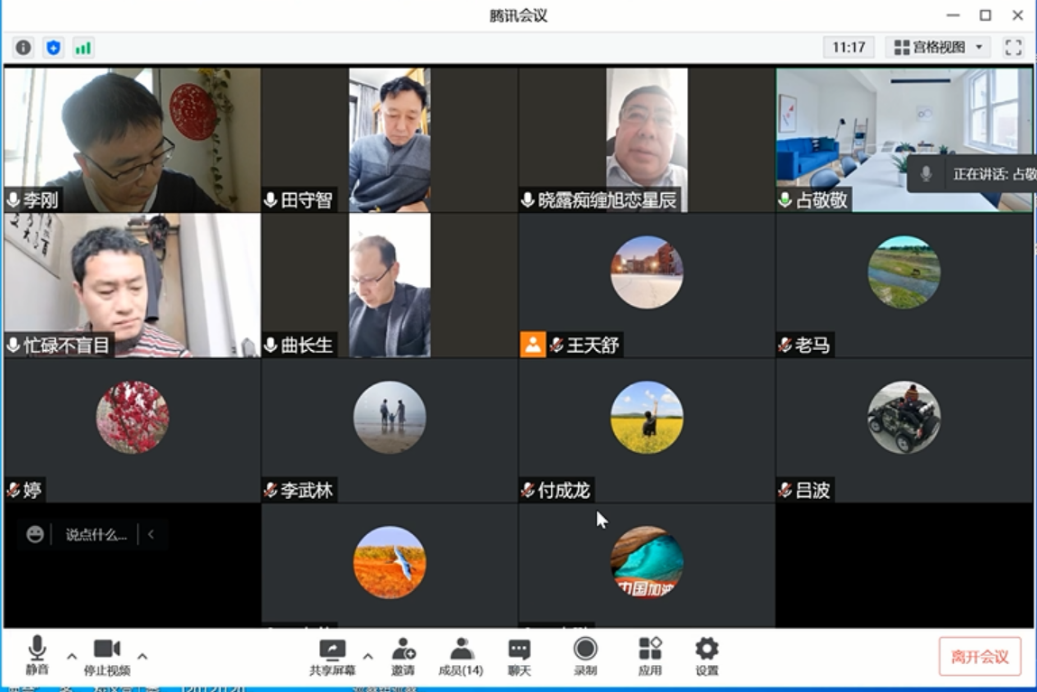Mute the microphone
The image size is (1037, 692).
[37, 656]
